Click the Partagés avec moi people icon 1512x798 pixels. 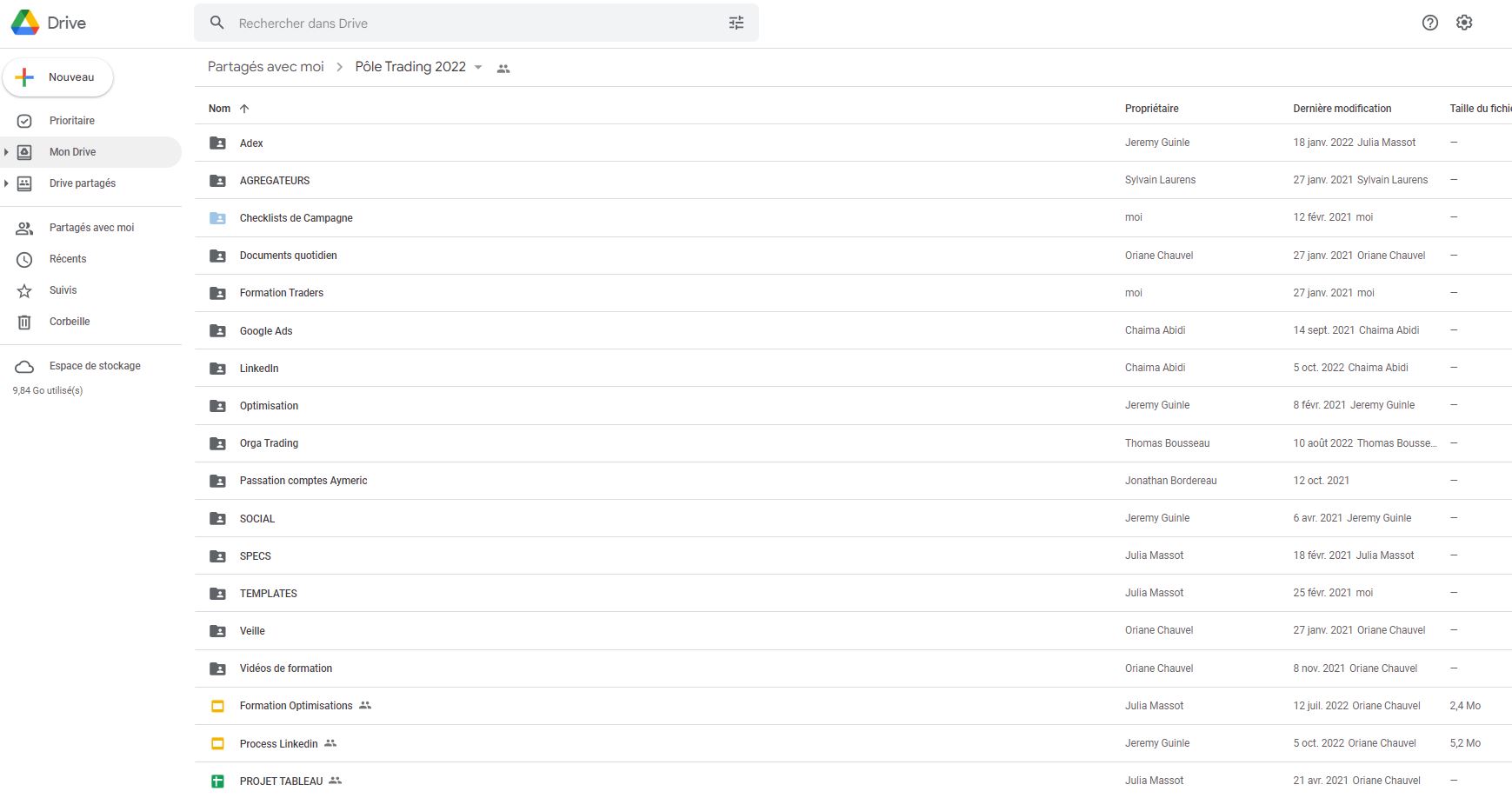(x=24, y=228)
